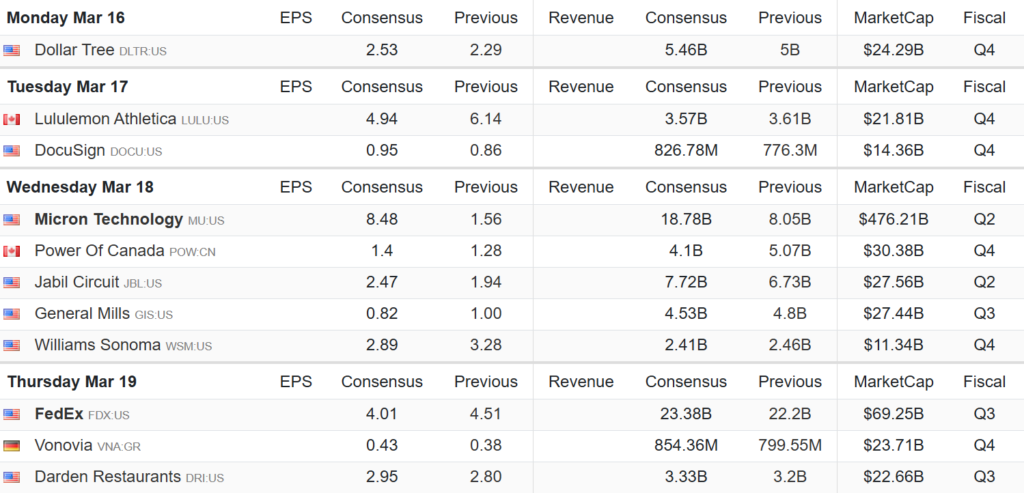Click the Canada flag beside Lululemon Athletica
This screenshot has width=1024, height=493.
12,120
